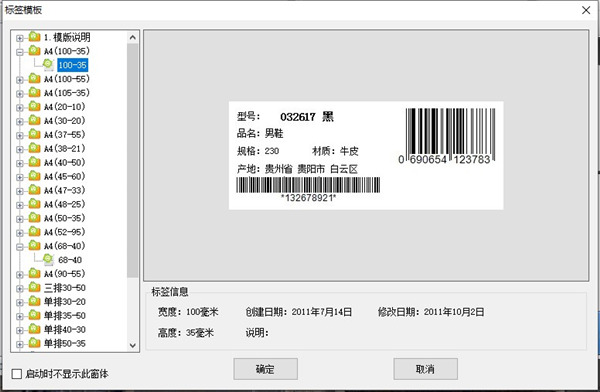Click the template icon beside 100-35

click(x=48, y=64)
